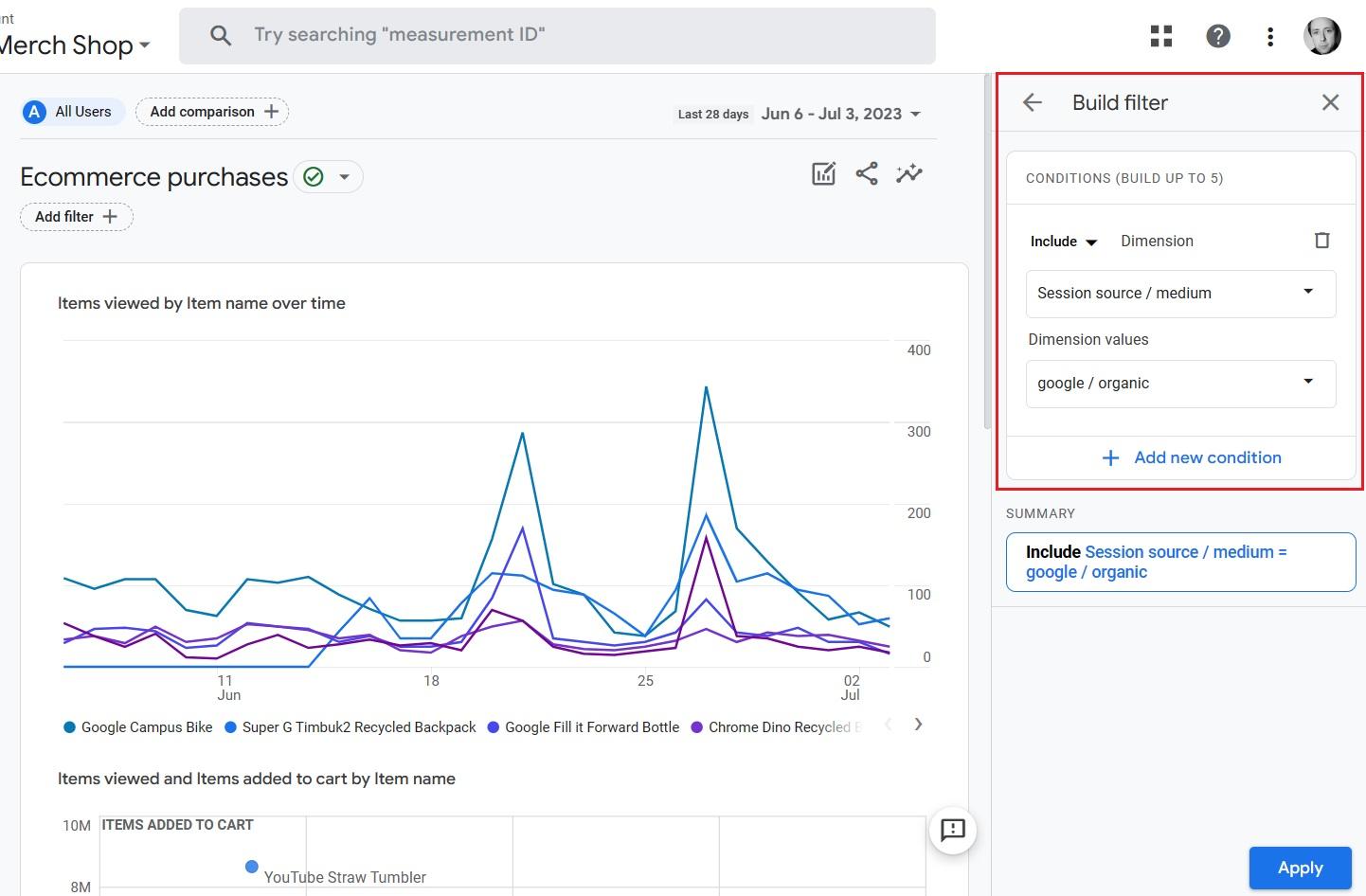Open the three-dot overflow menu
The height and width of the screenshot is (896, 1366).
(1270, 36)
